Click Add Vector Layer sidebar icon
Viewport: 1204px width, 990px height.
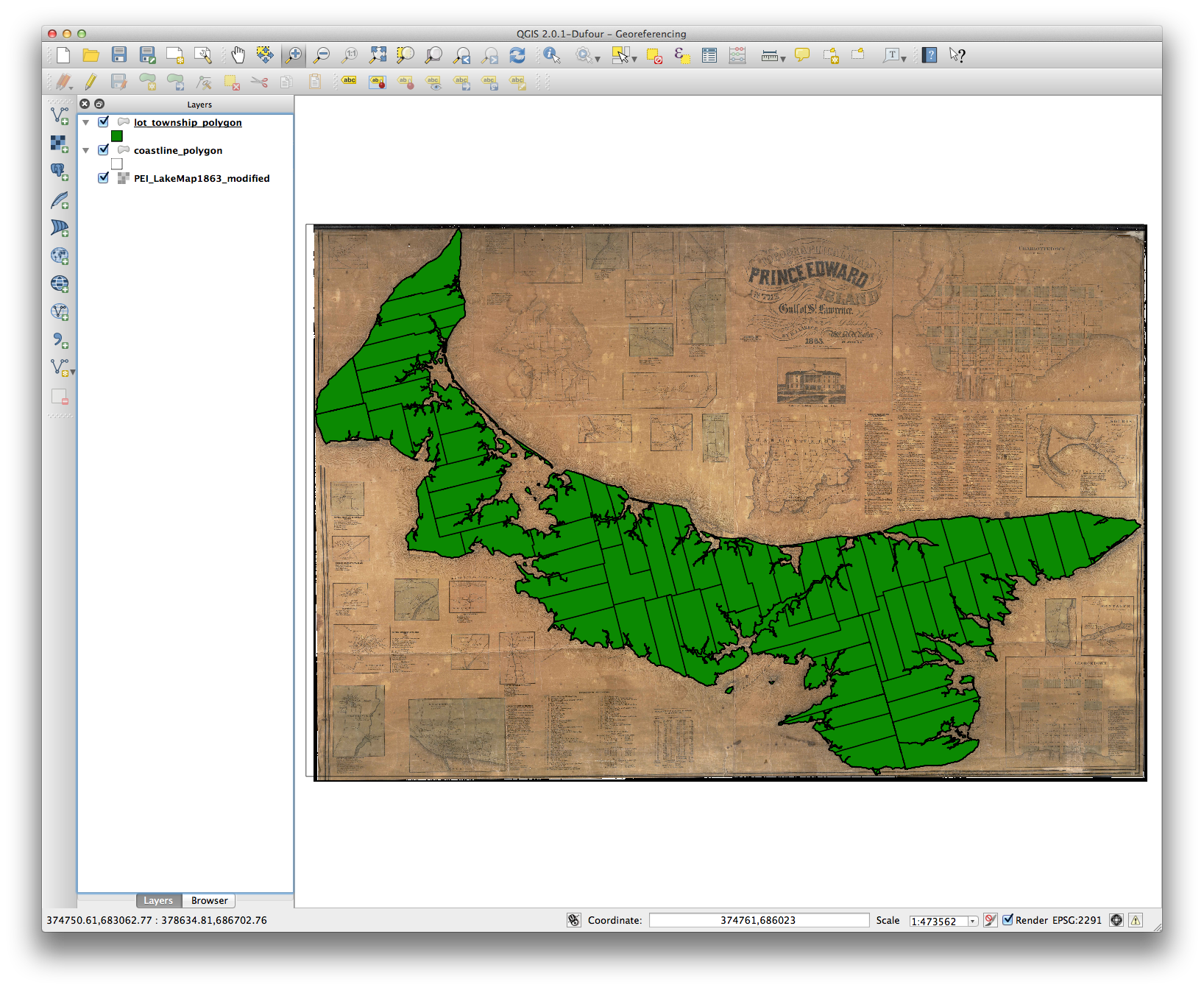click(x=60, y=116)
